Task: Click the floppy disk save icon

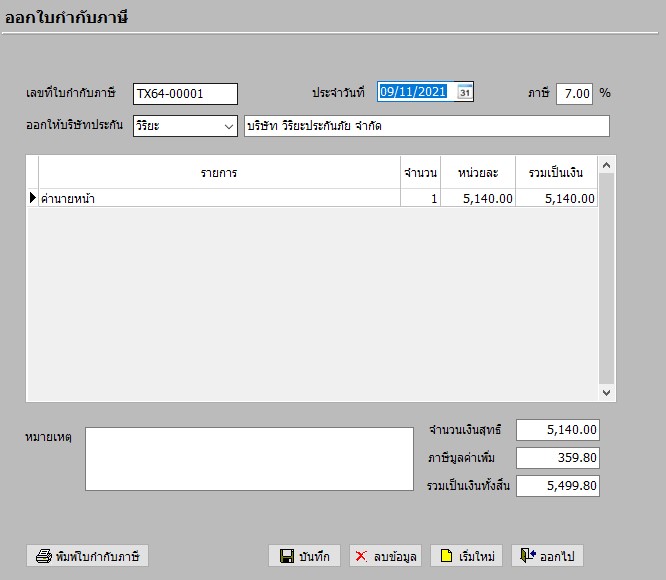Action: click(286, 556)
